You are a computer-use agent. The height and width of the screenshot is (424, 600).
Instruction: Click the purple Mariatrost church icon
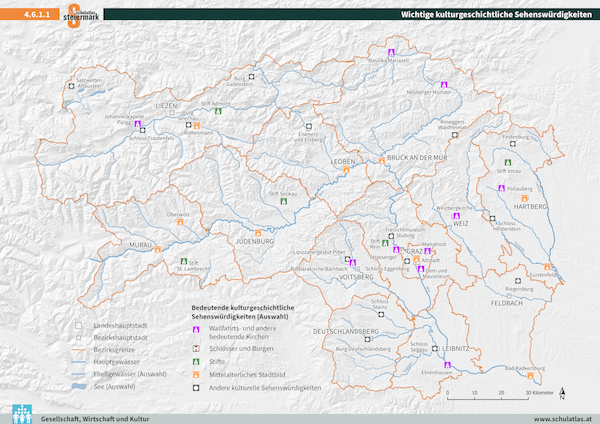428,251
